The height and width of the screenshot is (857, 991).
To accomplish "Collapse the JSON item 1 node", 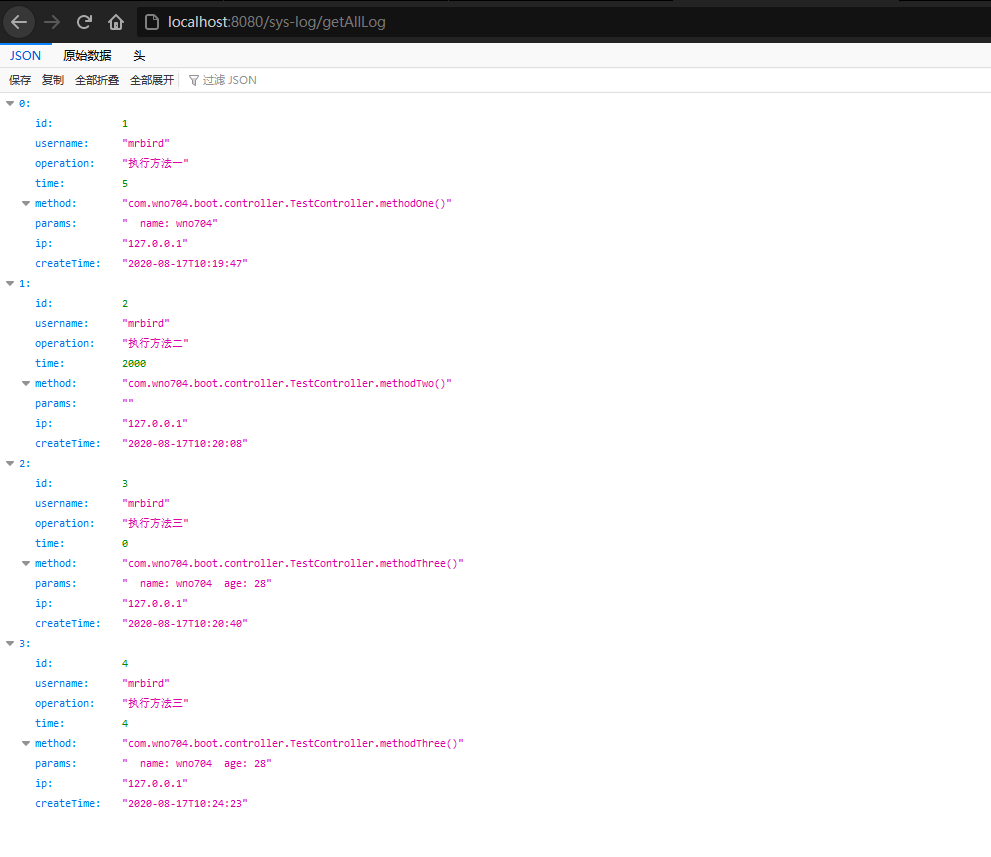I will pyautogui.click(x=10, y=283).
